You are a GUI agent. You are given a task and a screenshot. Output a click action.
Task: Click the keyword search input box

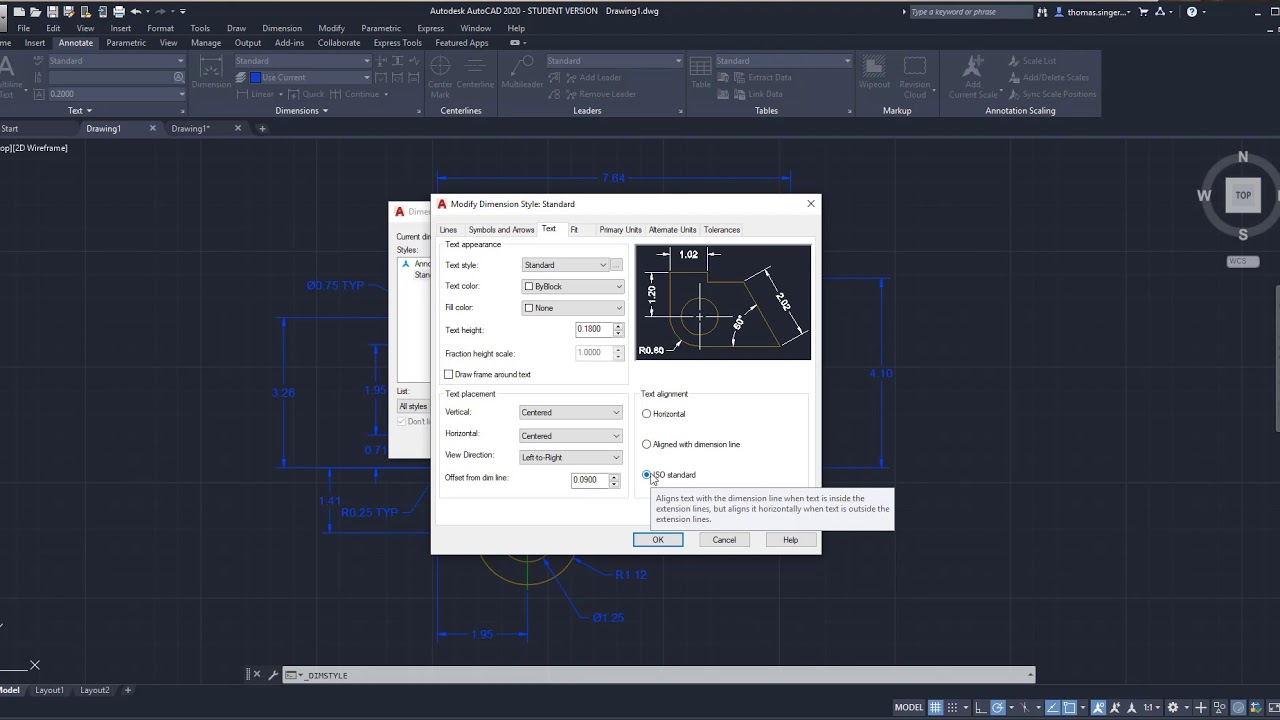[x=970, y=12]
